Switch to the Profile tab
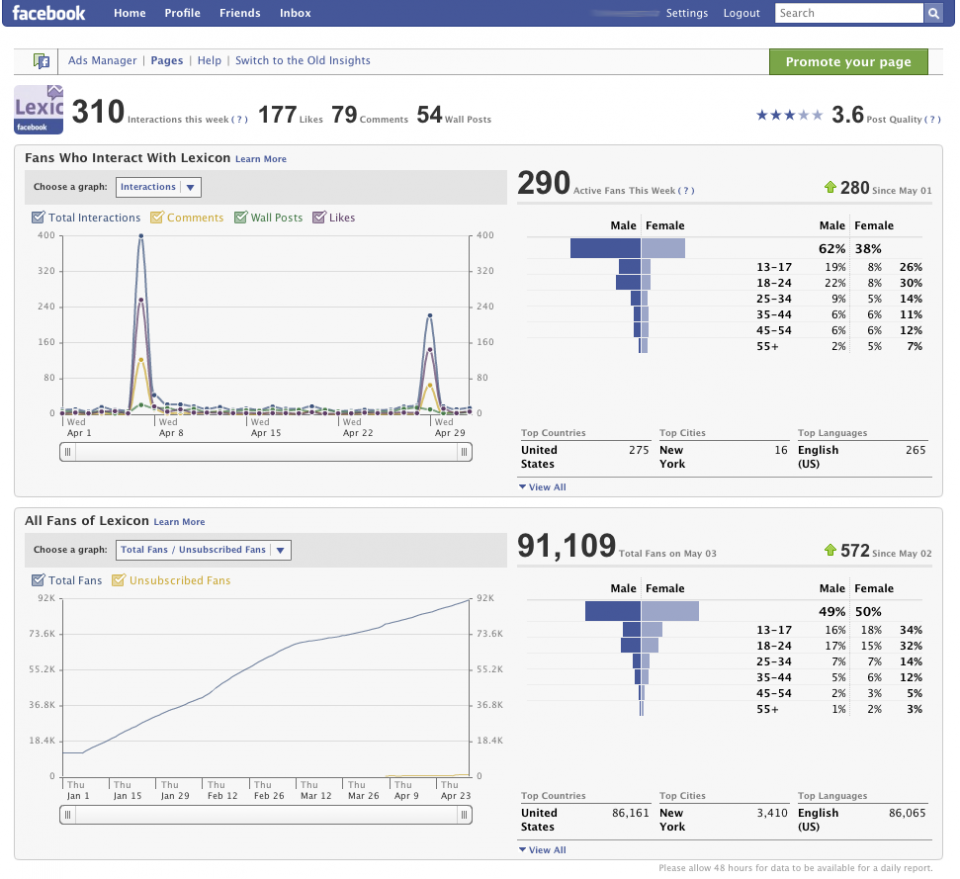960x879 pixels. (x=182, y=13)
